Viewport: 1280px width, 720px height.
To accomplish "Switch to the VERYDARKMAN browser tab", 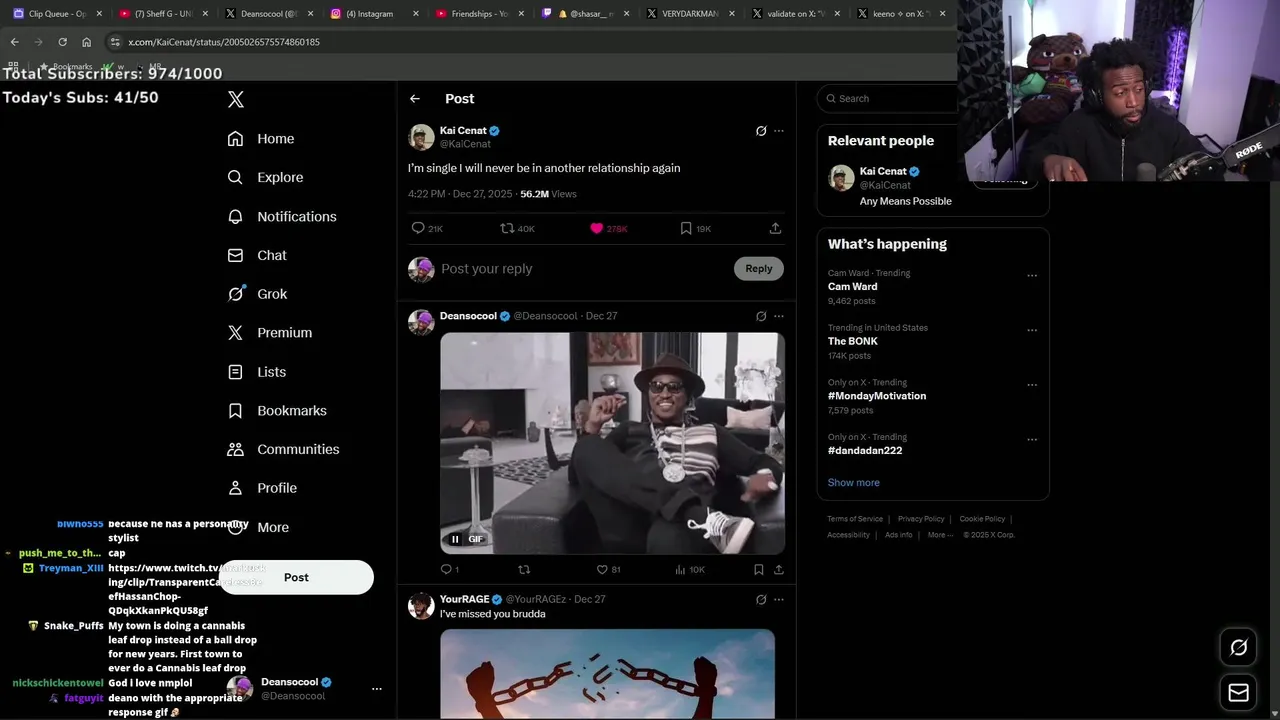I will tap(690, 14).
